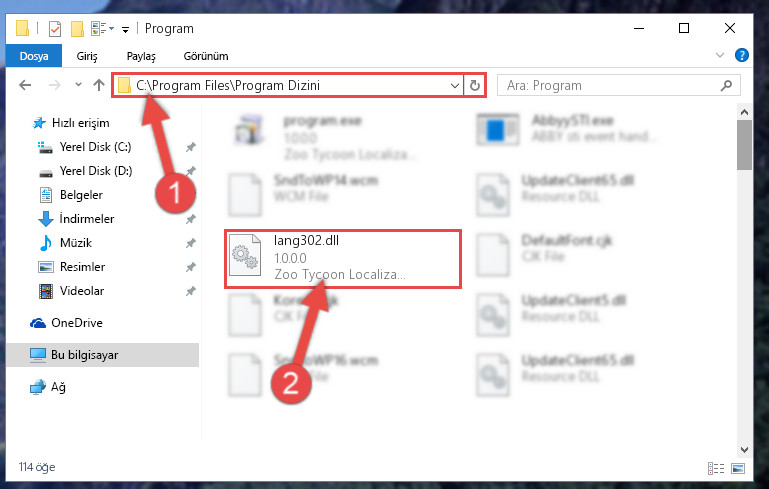Go up one folder level with up arrow
This screenshot has height=489, width=769.
99,85
